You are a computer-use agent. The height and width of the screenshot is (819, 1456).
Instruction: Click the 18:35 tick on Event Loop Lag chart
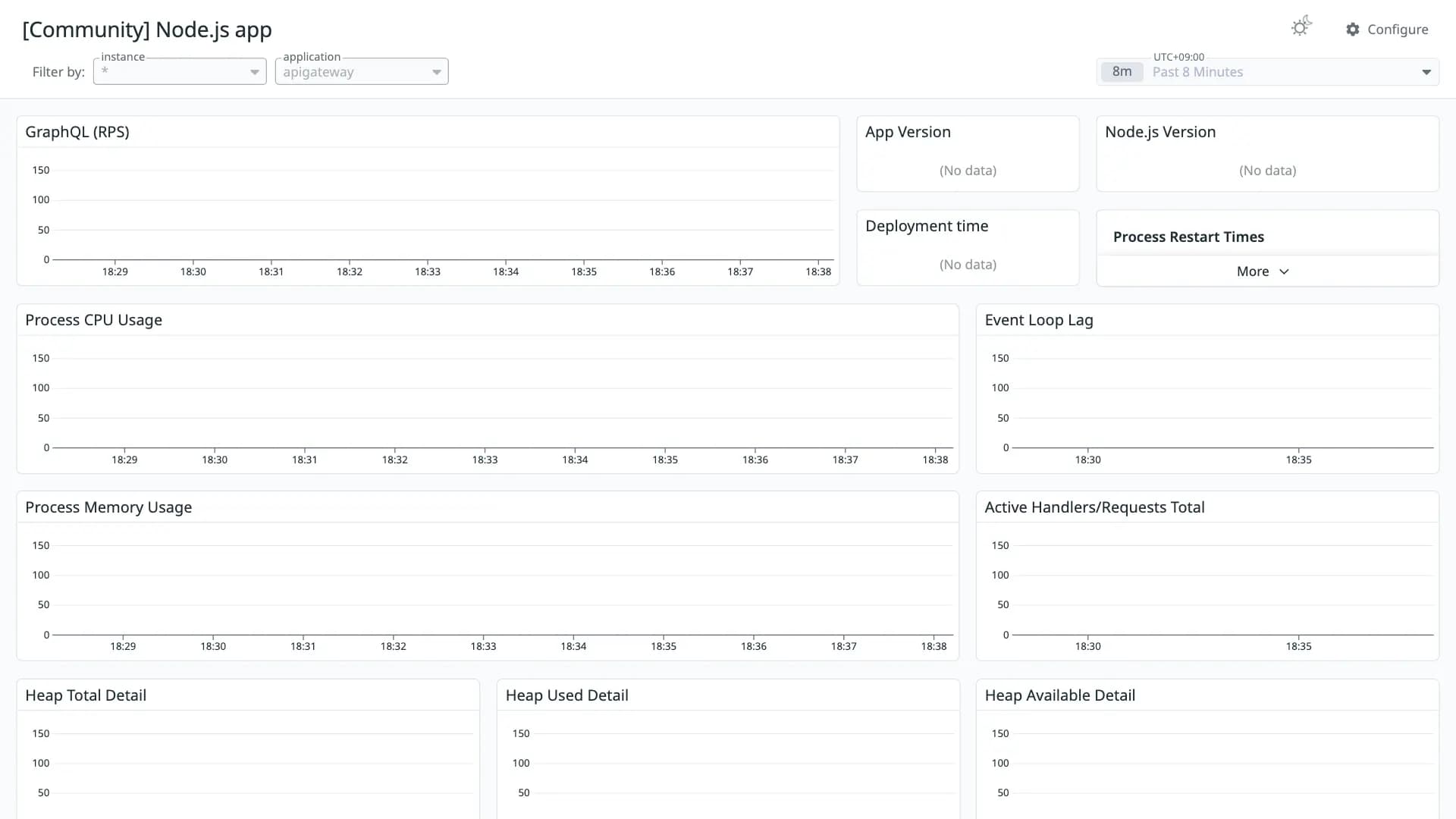point(1298,460)
